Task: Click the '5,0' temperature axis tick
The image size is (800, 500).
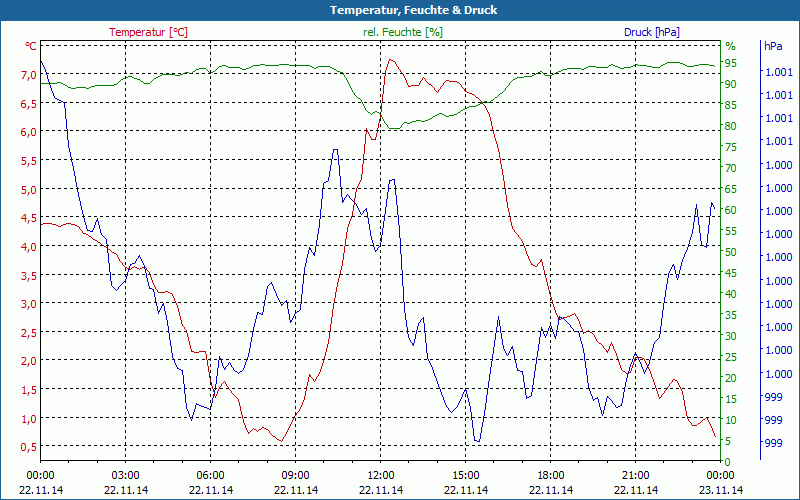Action: pos(29,189)
